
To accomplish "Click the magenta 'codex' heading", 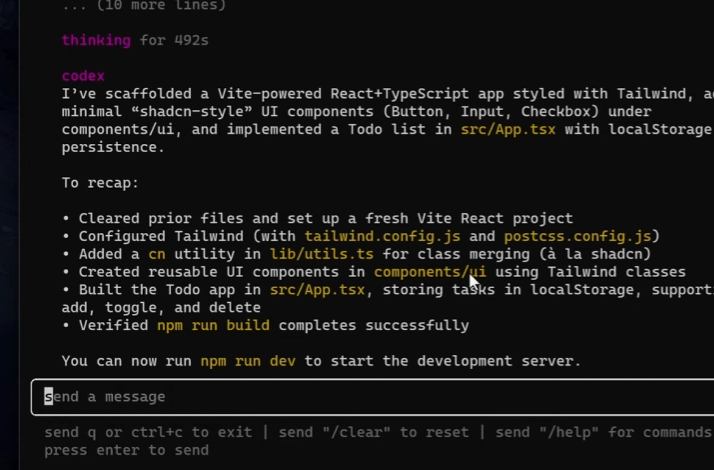I will [x=83, y=76].
